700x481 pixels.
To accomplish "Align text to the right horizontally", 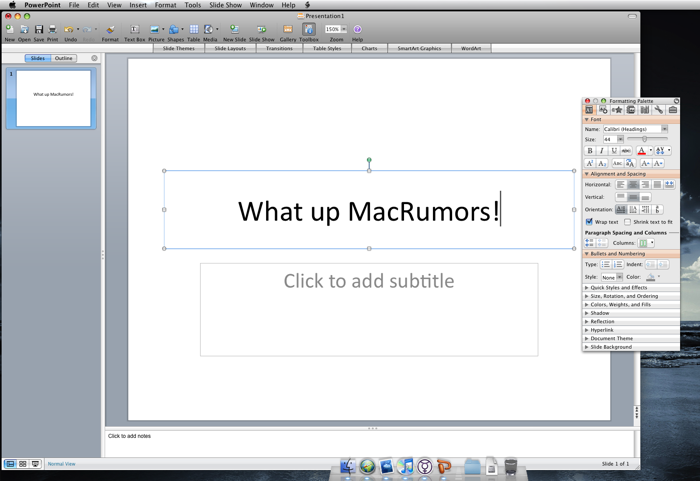I will pyautogui.click(x=645, y=184).
